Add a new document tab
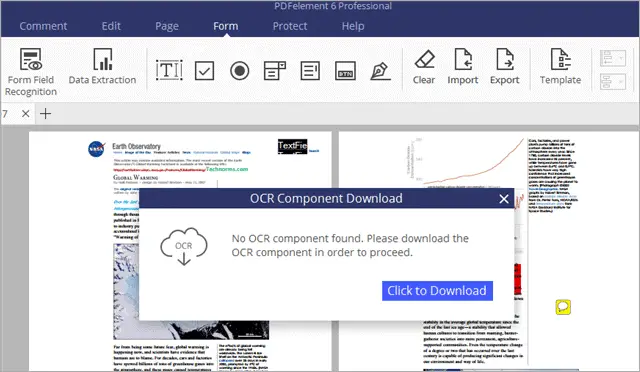The width and height of the screenshot is (640, 372). click(x=45, y=114)
